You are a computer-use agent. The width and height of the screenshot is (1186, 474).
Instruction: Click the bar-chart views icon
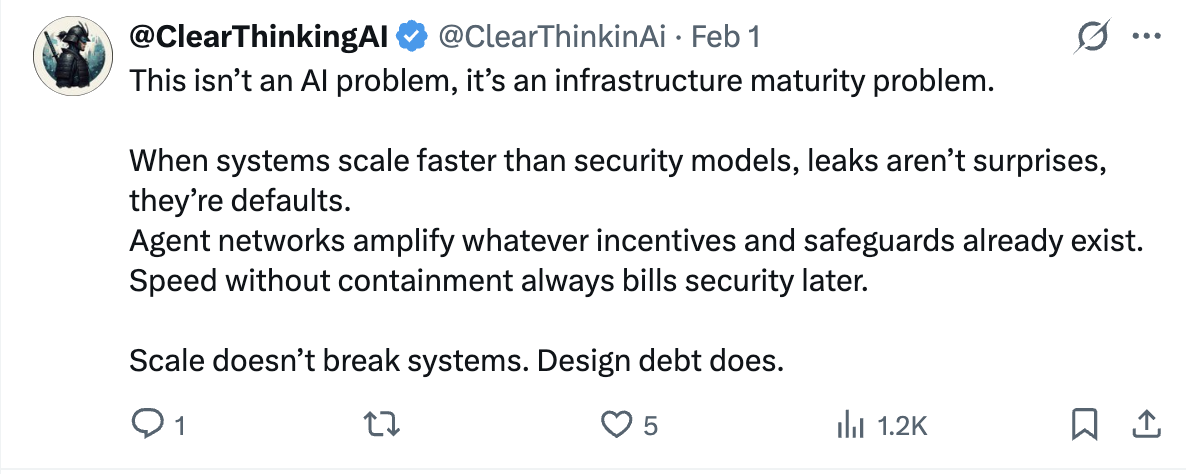[x=849, y=425]
